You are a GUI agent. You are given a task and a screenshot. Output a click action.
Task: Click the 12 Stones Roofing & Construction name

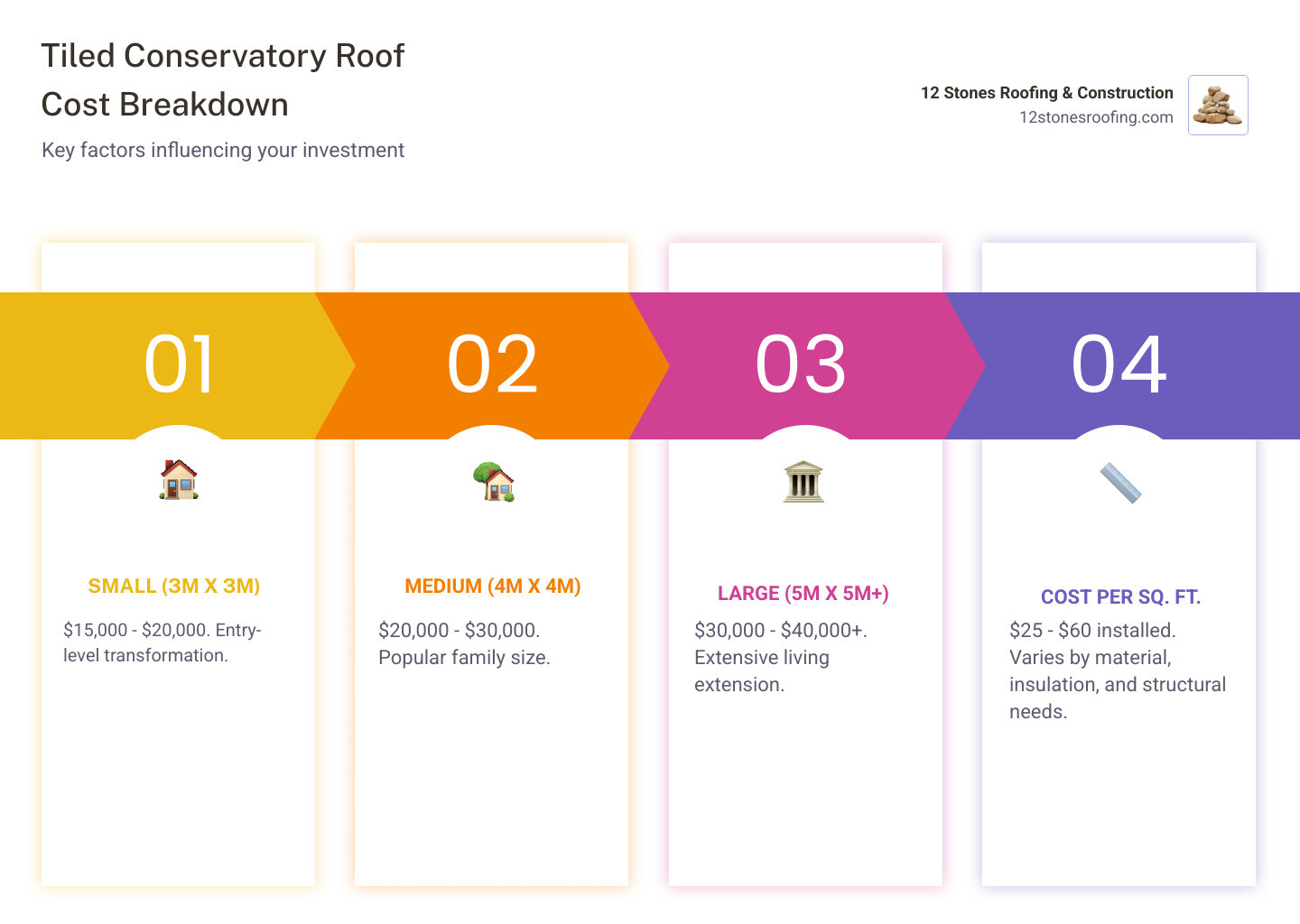1046,93
